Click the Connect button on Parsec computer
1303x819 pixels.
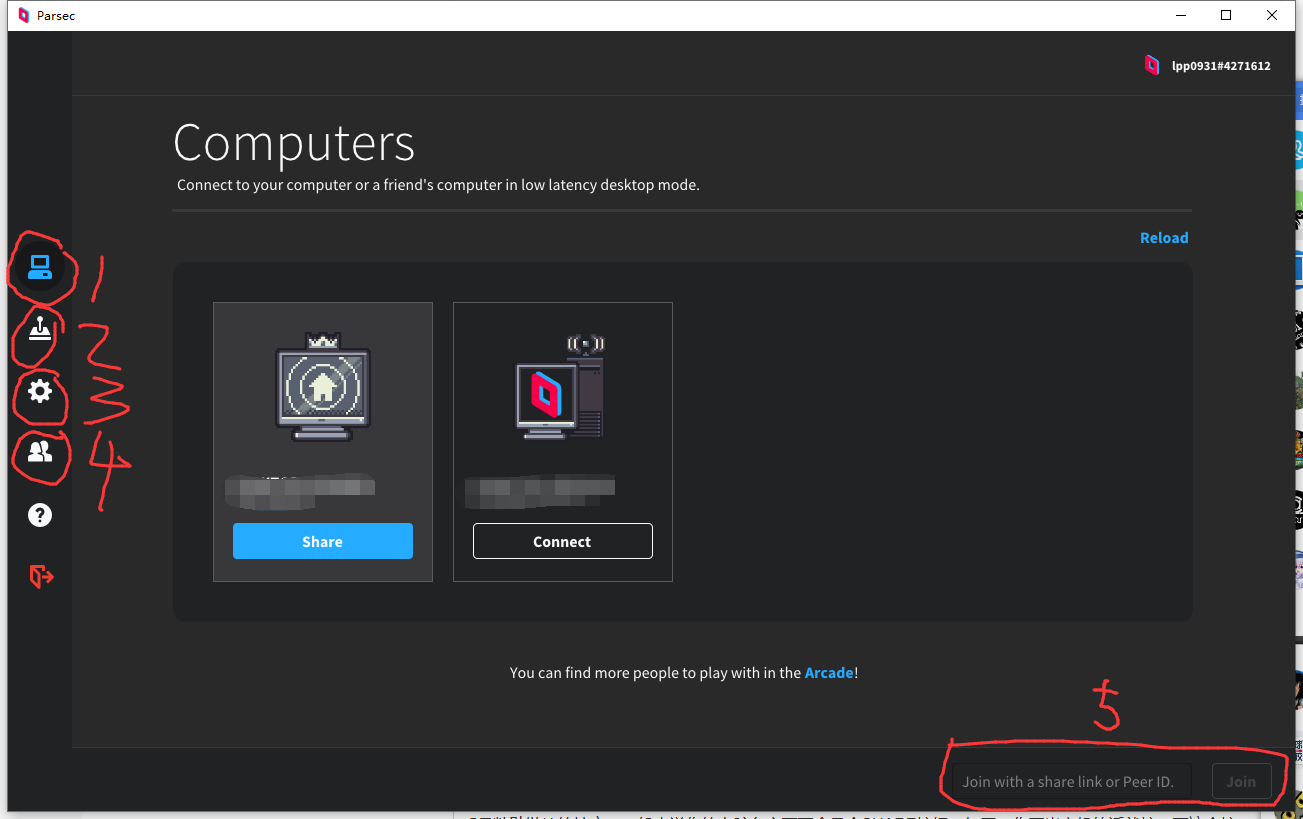point(563,541)
